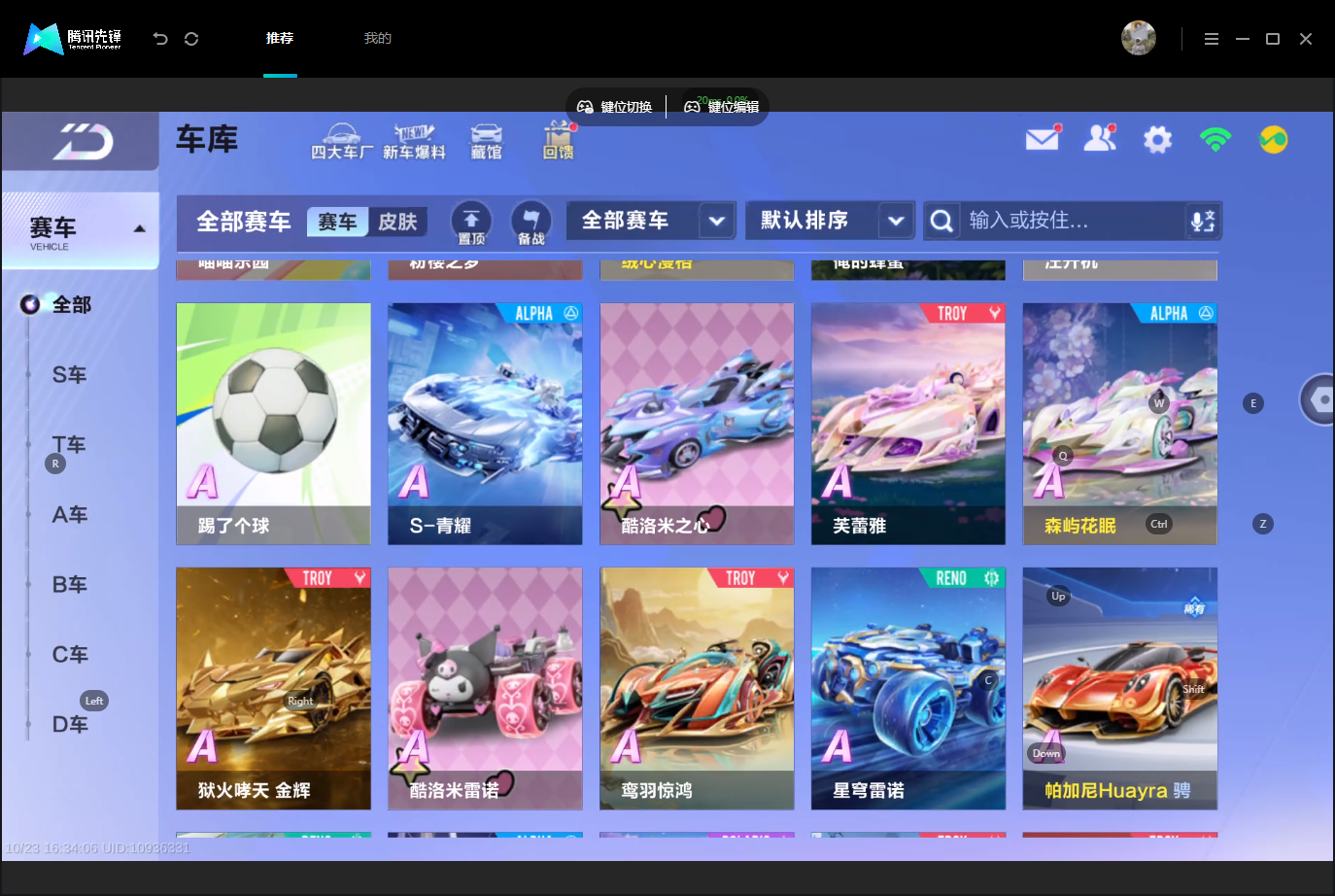This screenshot has width=1335, height=896.
Task: Open the friends icon
Action: 1100,139
